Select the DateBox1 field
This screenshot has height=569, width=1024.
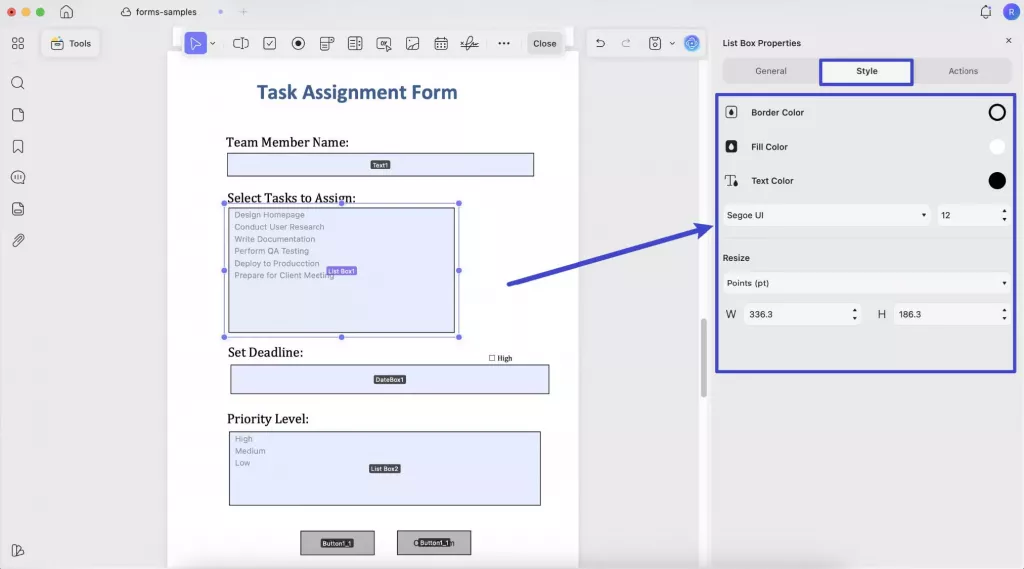coord(389,380)
